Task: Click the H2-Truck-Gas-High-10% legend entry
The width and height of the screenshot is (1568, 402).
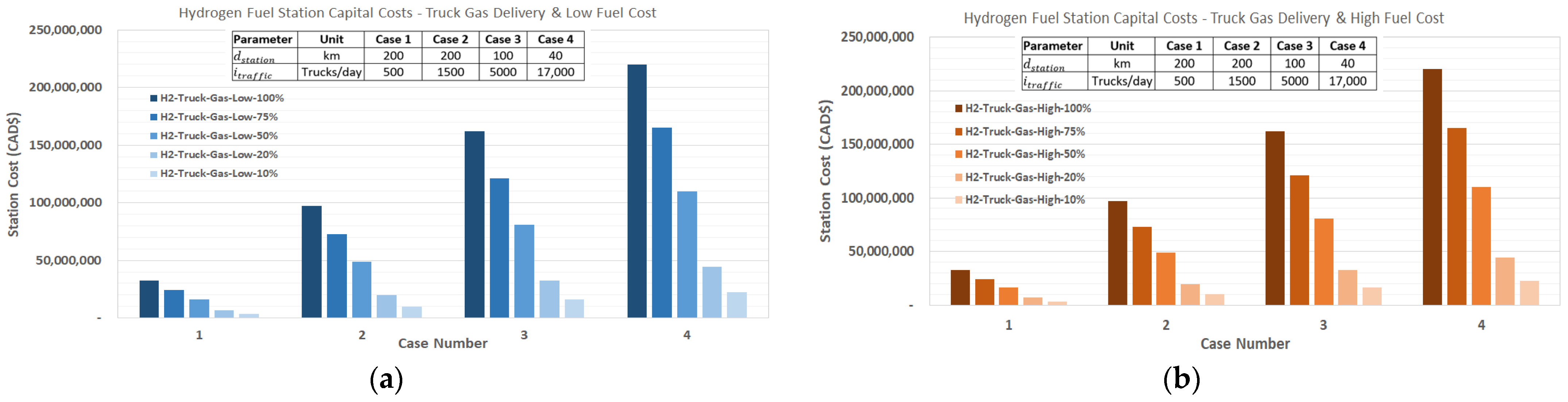Action: pyautogui.click(x=1025, y=200)
